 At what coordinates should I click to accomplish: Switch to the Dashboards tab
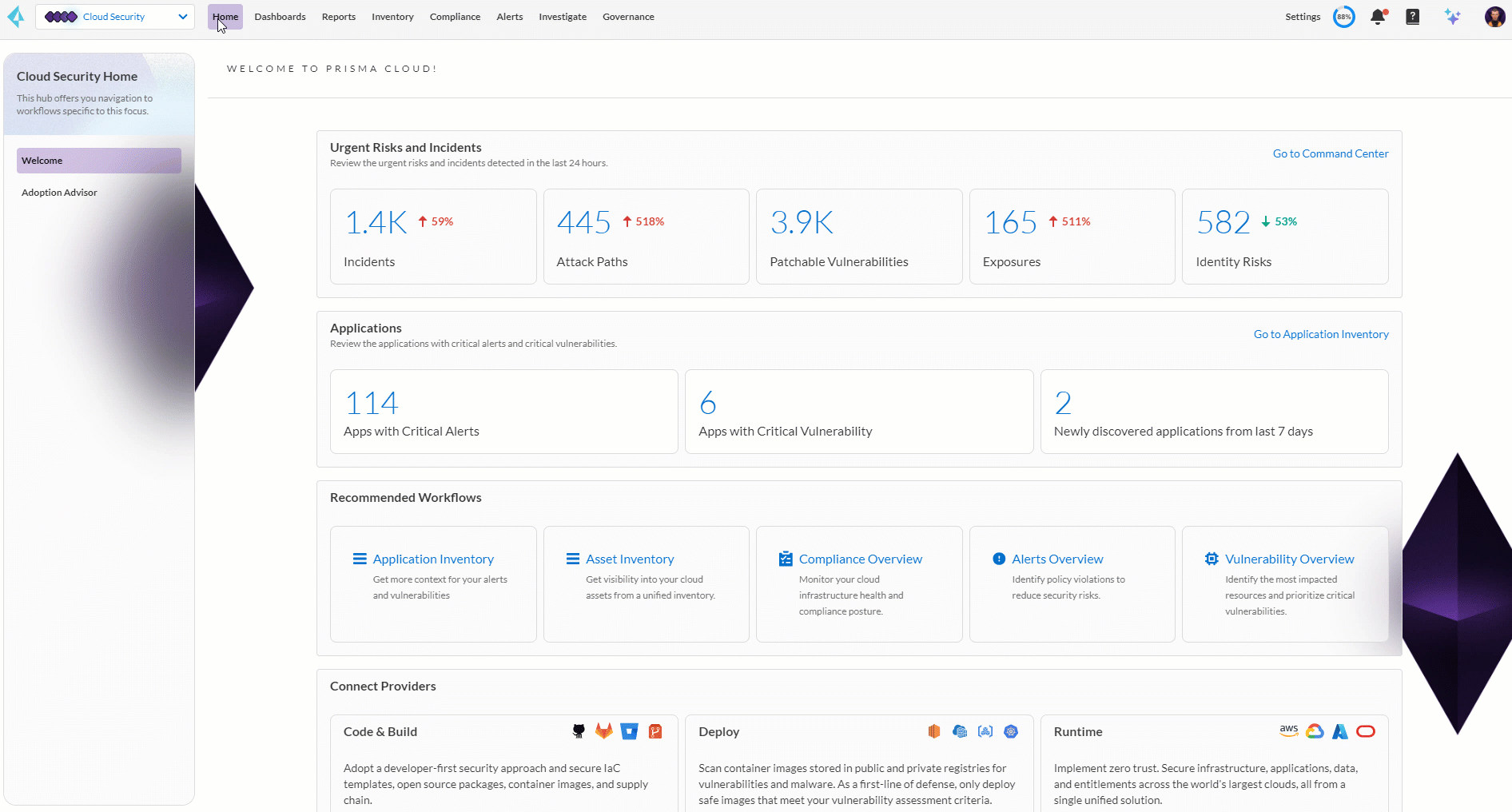pyautogui.click(x=280, y=17)
